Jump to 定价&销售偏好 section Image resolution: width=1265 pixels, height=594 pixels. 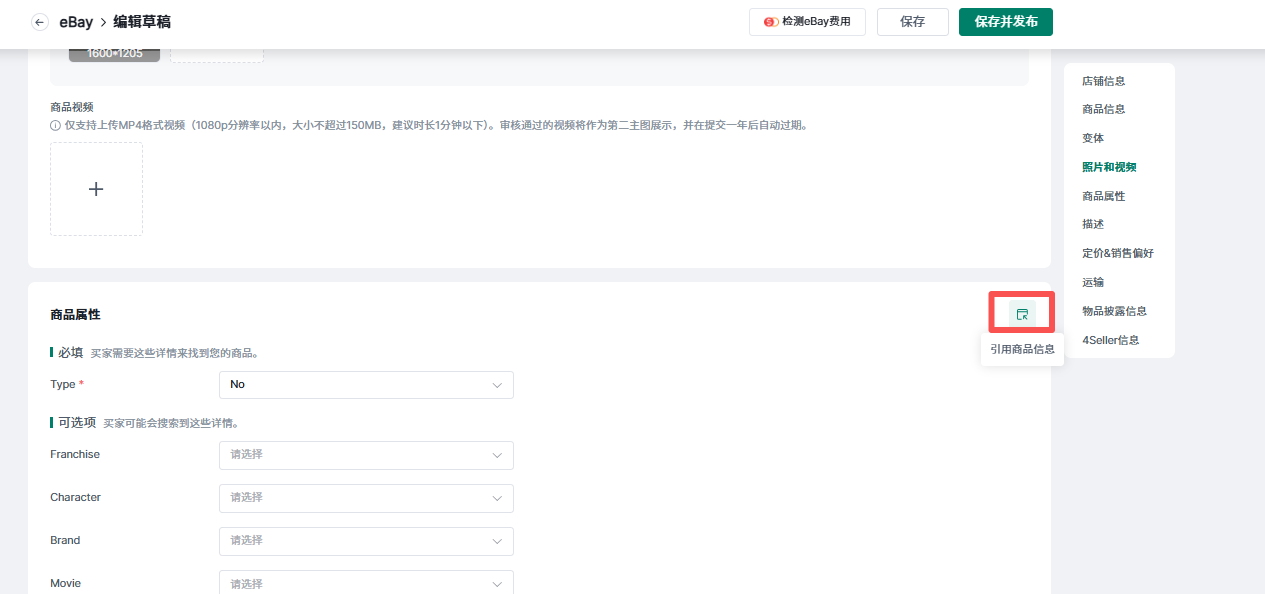1117,253
